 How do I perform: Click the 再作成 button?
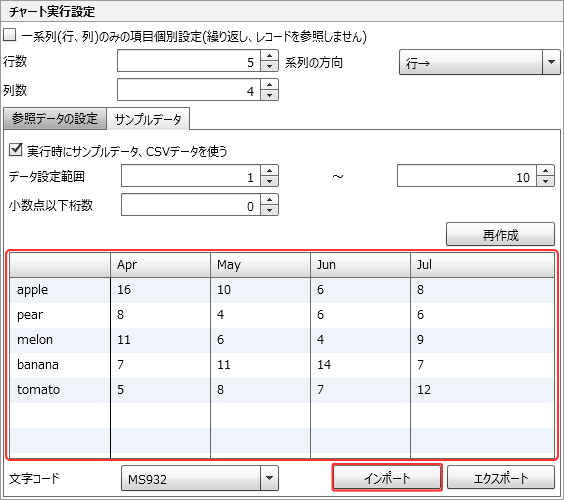coord(500,234)
